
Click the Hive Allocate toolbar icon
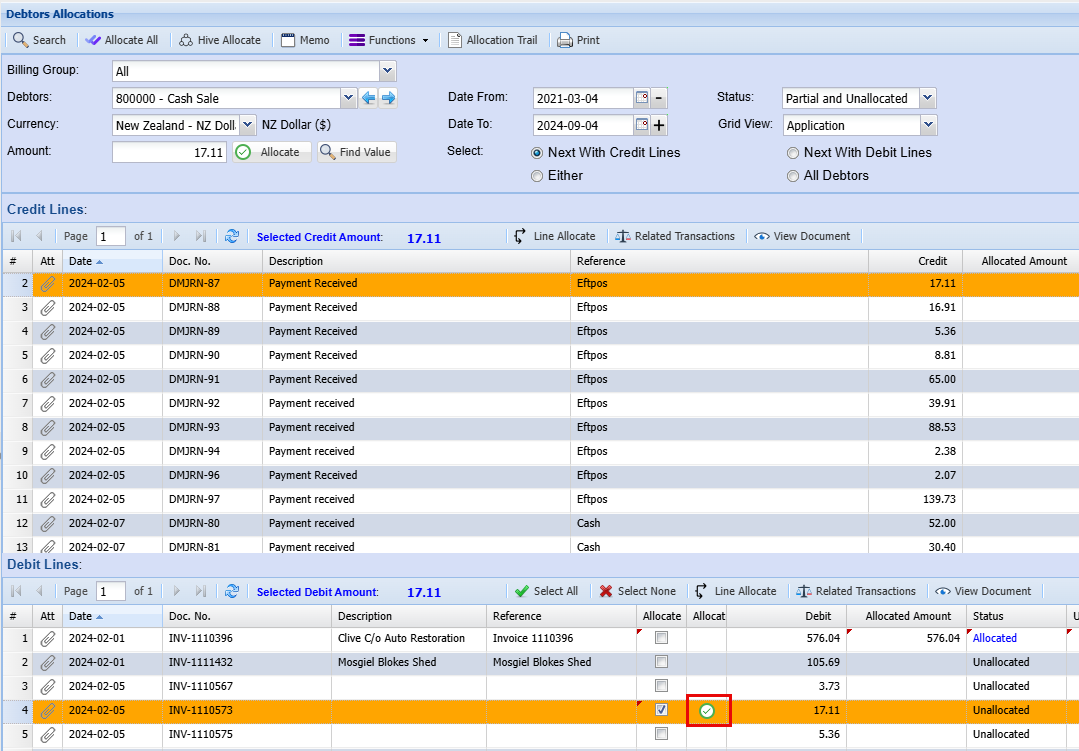(186, 40)
